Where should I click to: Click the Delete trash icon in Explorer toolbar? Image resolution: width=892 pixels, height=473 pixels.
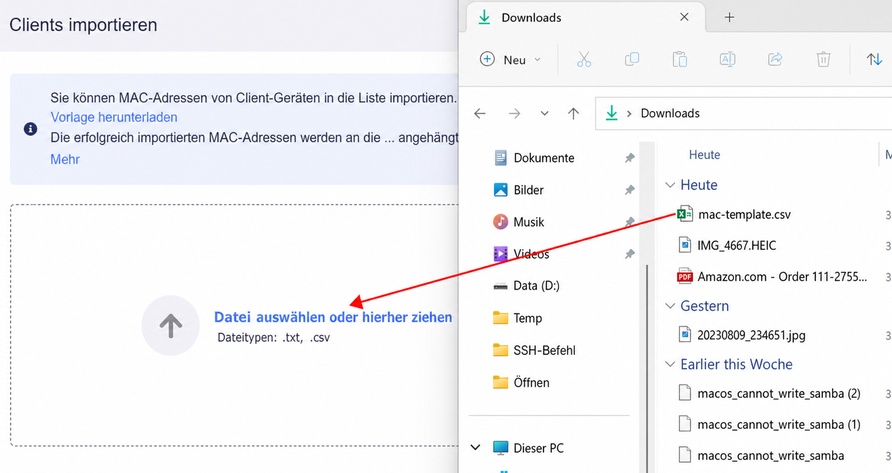[823, 59]
